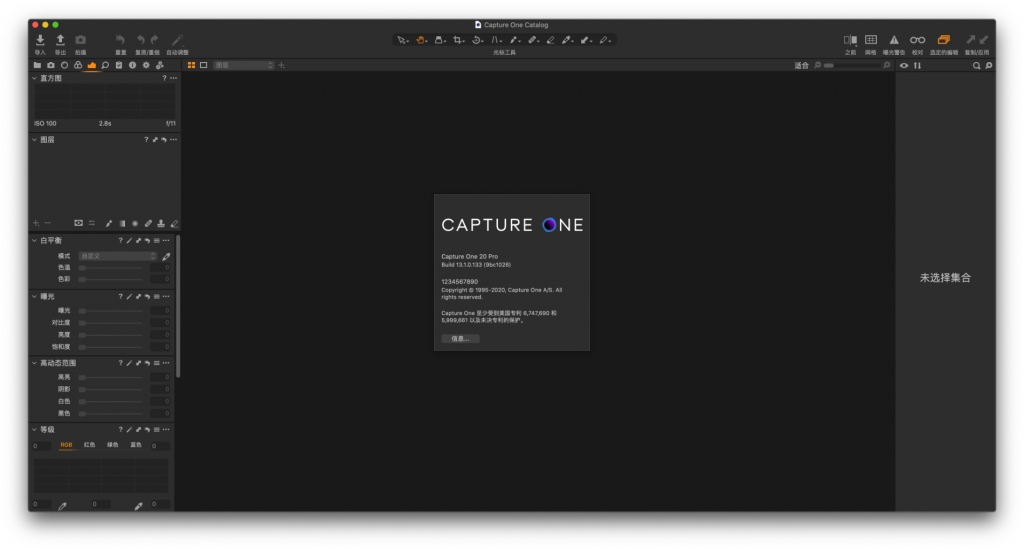This screenshot has height=549, width=1024.
Task: Click browser search magnifier icon
Action: click(976, 65)
